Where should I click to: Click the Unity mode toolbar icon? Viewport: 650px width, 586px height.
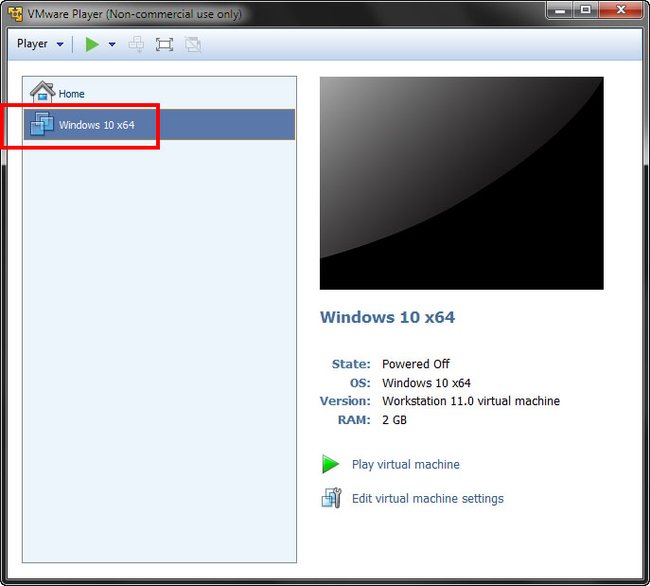[x=193, y=44]
